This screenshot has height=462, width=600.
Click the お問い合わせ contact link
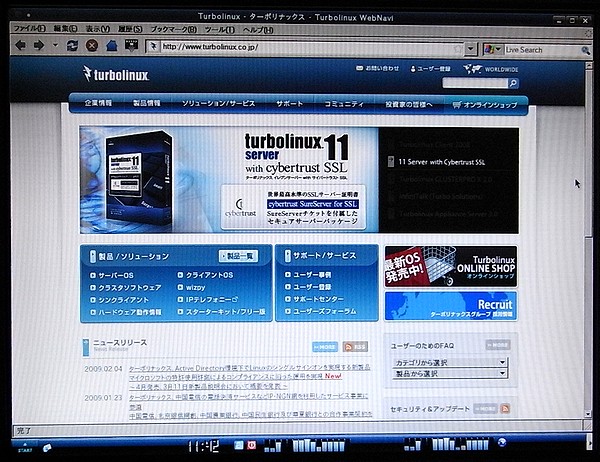coord(378,68)
